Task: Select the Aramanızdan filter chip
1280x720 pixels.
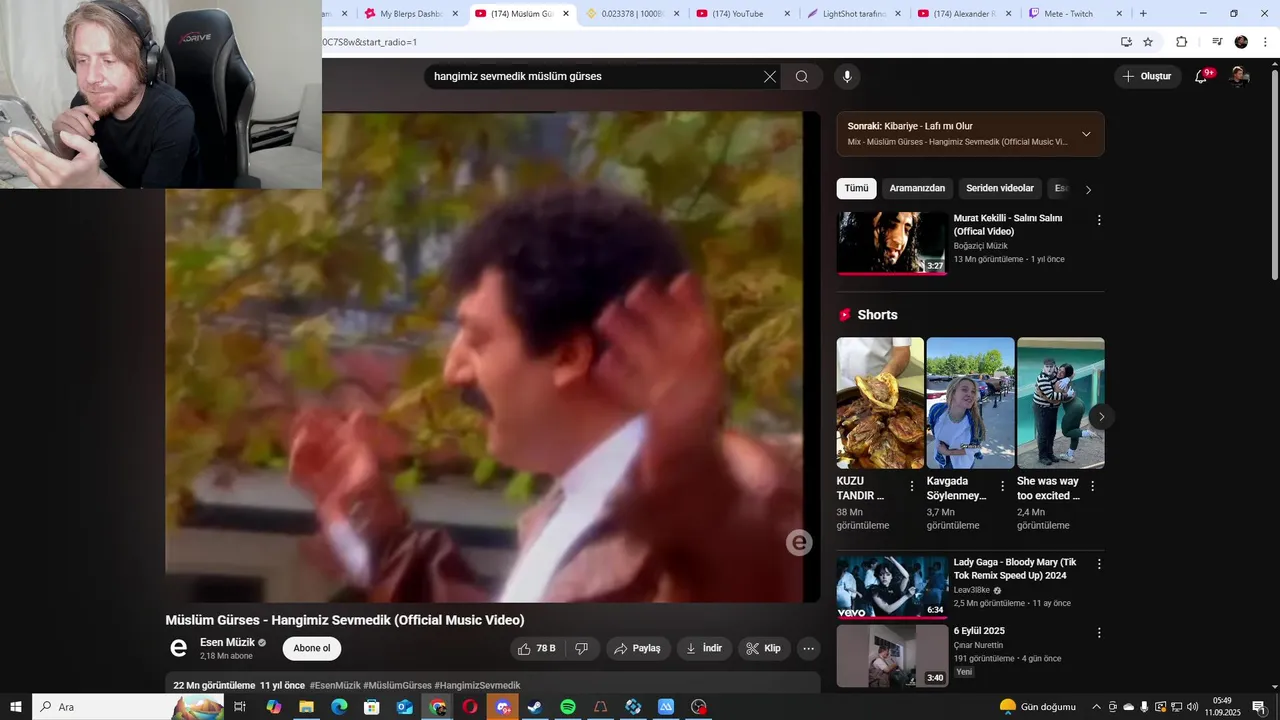Action: tap(917, 188)
